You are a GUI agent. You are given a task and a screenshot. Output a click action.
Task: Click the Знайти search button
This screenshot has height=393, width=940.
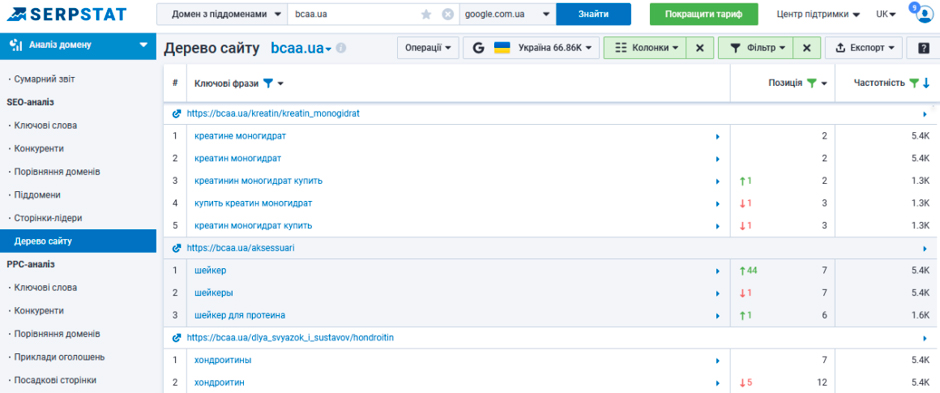point(593,14)
